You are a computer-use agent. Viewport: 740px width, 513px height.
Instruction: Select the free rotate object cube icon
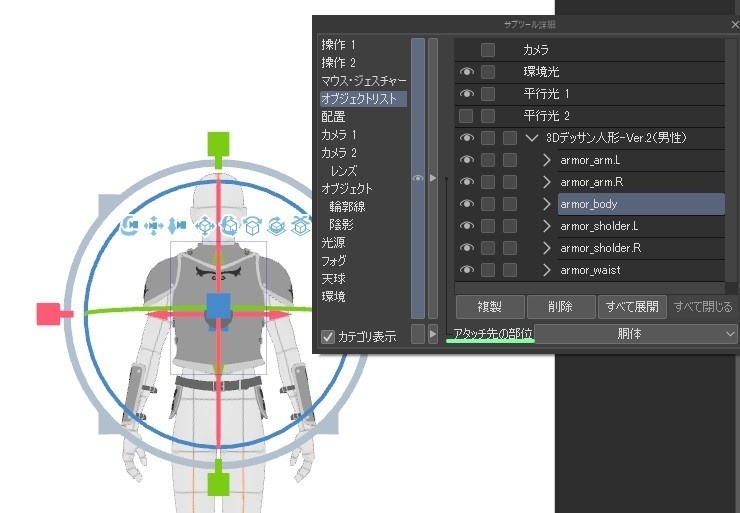tap(229, 226)
